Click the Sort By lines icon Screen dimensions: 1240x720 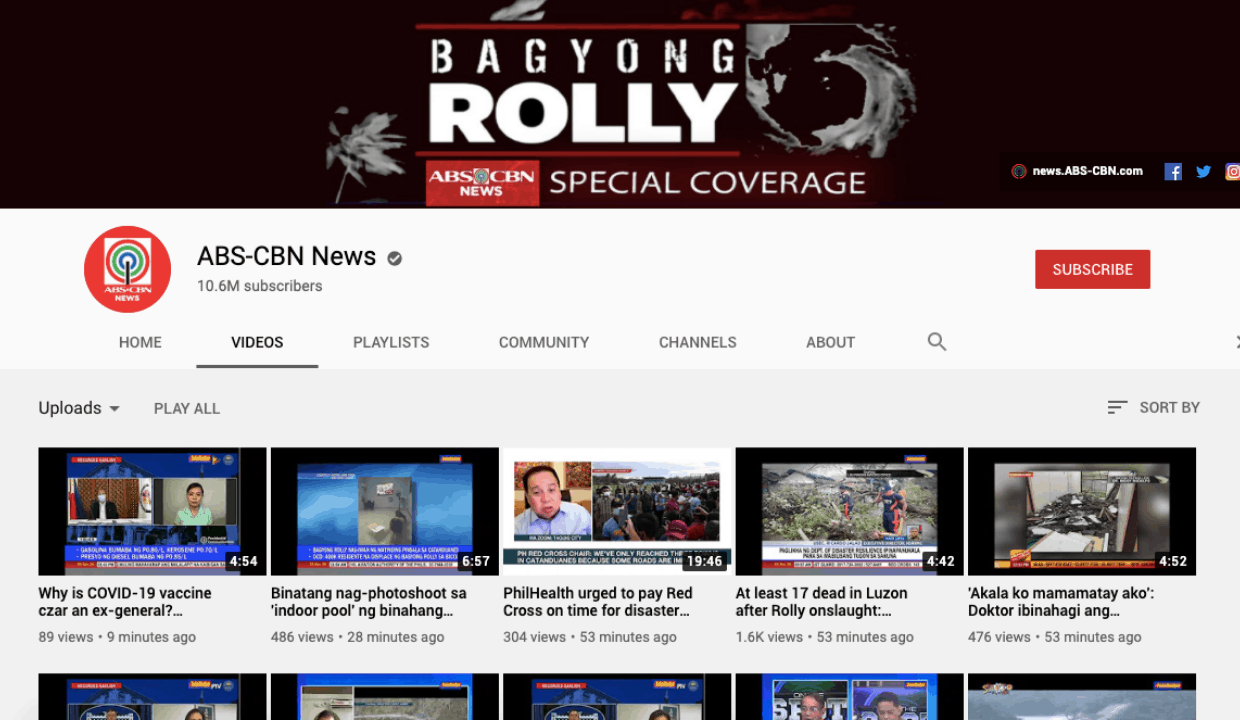[1117, 407]
